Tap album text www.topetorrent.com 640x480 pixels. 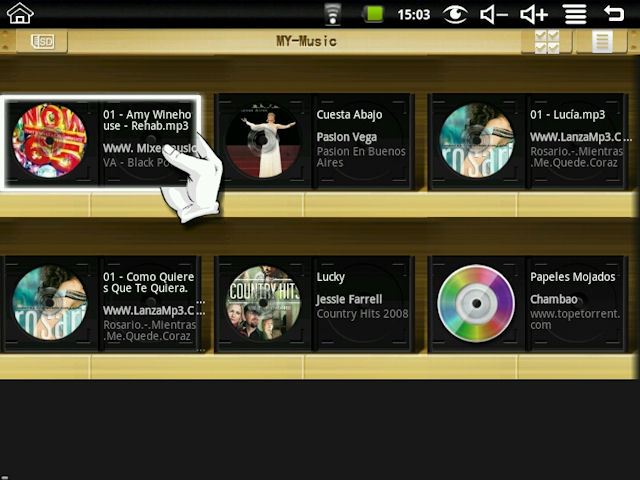(x=575, y=319)
